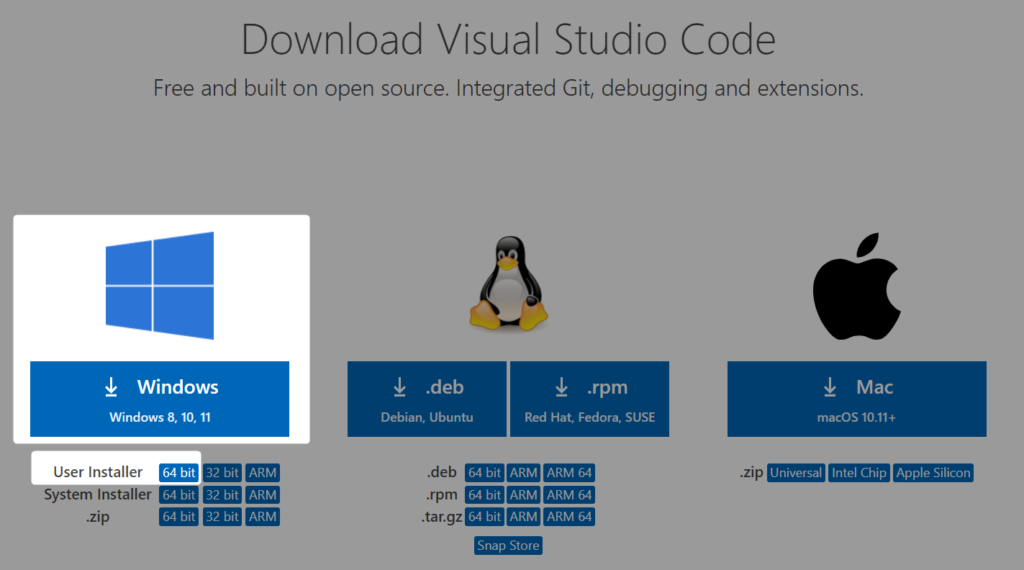Click the 'System Installer' label
This screenshot has height=570, width=1024.
97,494
